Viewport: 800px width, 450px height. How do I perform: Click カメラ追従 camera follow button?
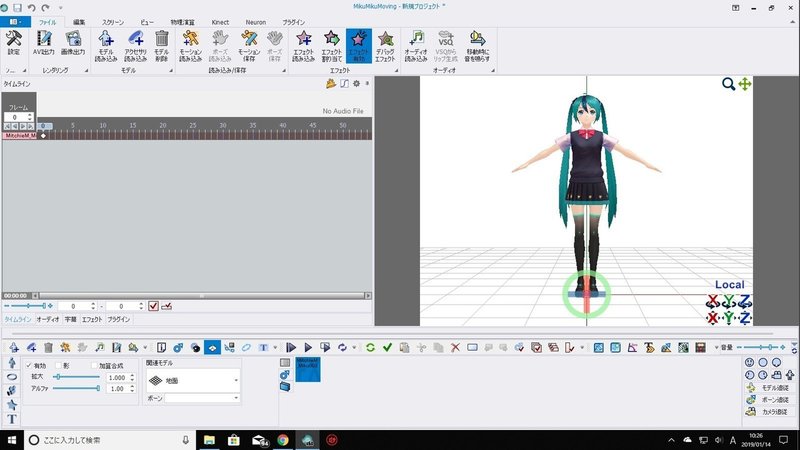769,412
